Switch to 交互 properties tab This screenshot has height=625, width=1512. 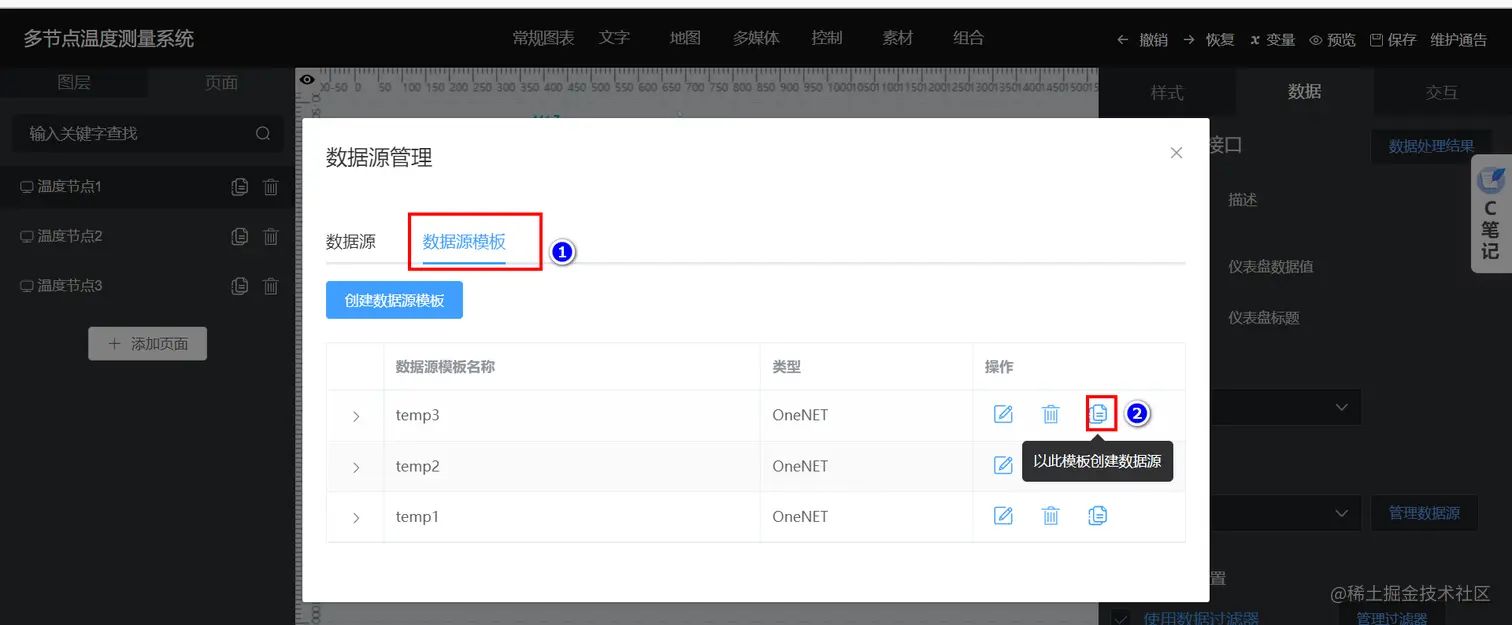1442,92
